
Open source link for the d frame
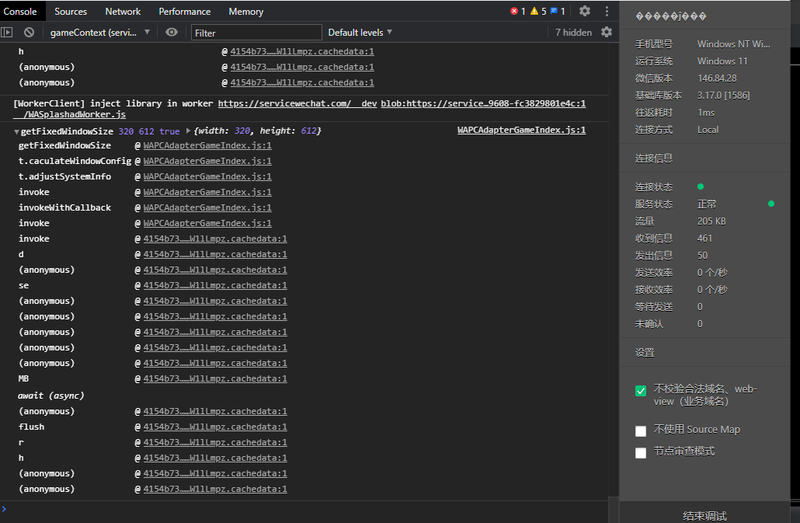coord(215,255)
